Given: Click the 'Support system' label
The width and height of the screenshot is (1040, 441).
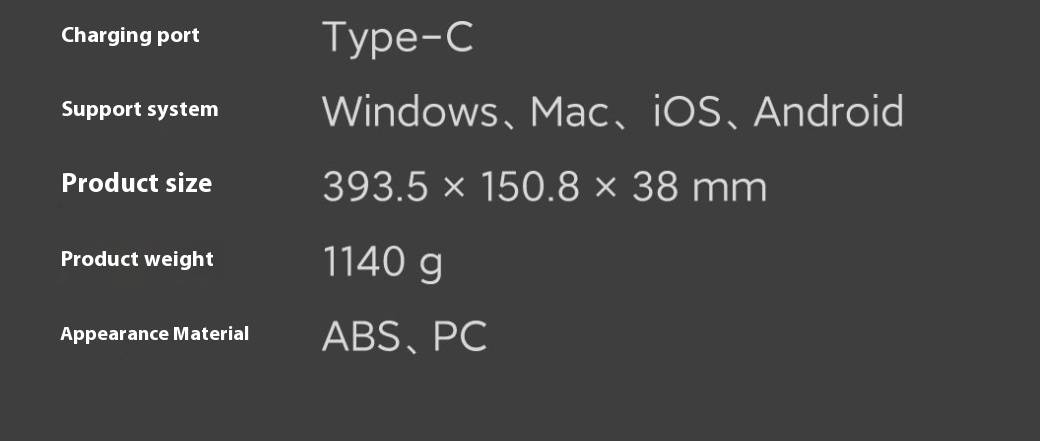Looking at the screenshot, I should point(139,109).
